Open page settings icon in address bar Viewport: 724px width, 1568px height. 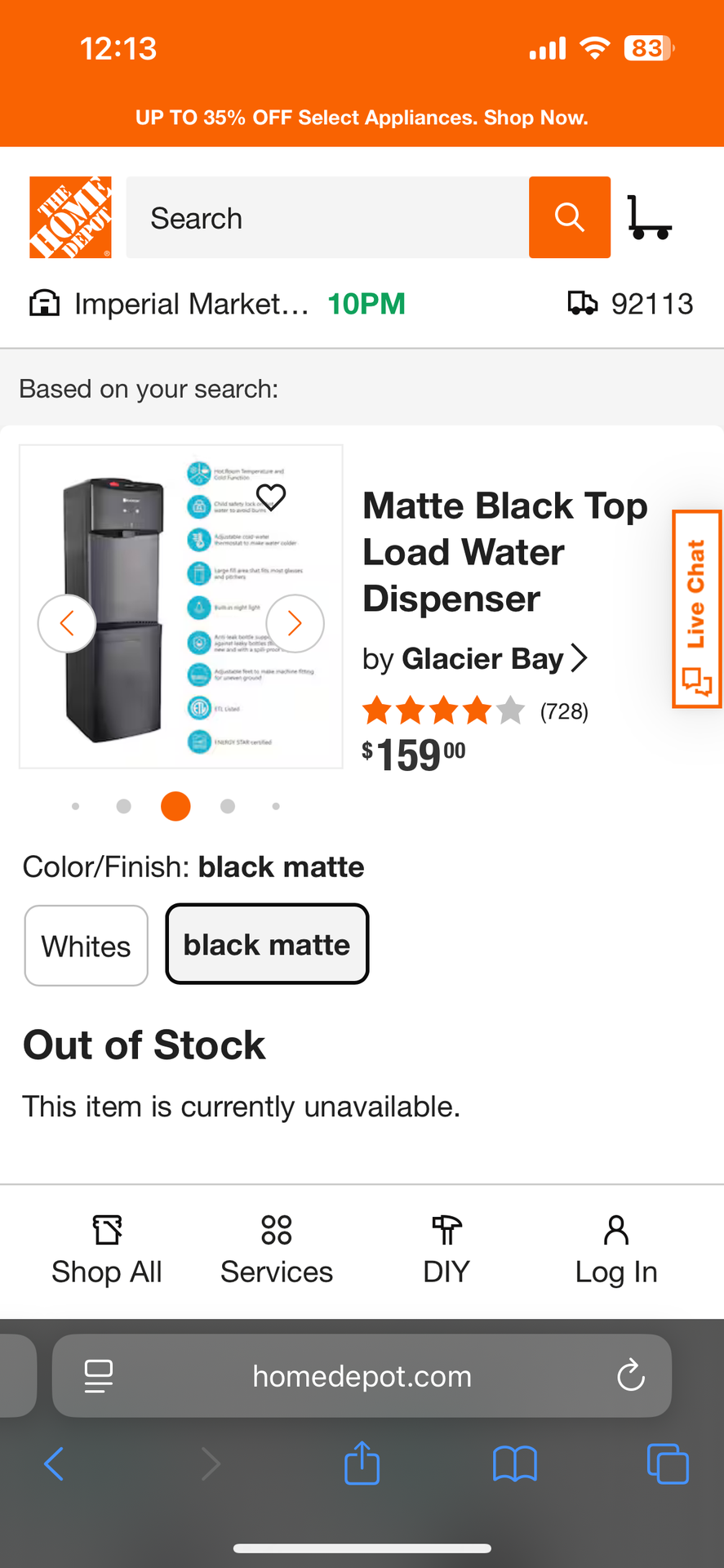click(x=99, y=1376)
